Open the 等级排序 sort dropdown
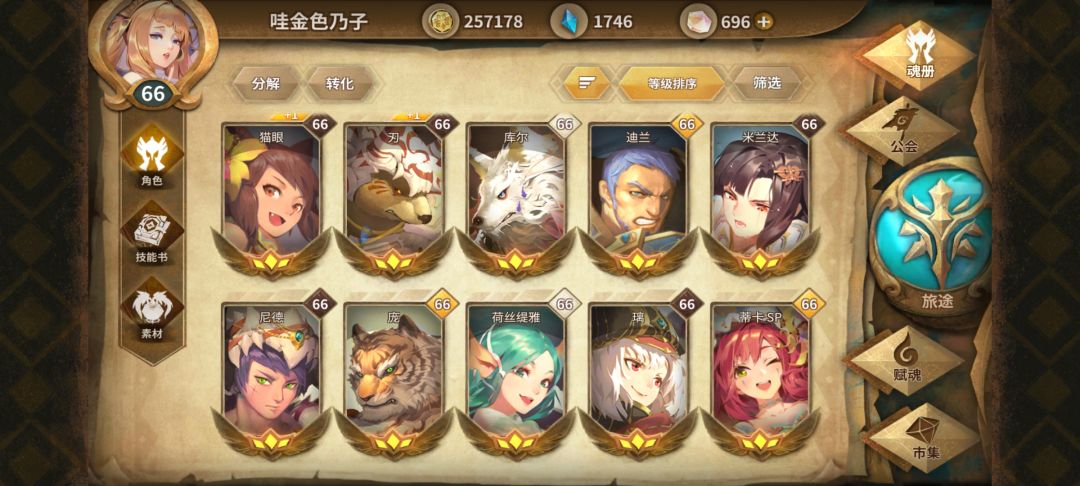The width and height of the screenshot is (1080, 486). click(x=672, y=84)
